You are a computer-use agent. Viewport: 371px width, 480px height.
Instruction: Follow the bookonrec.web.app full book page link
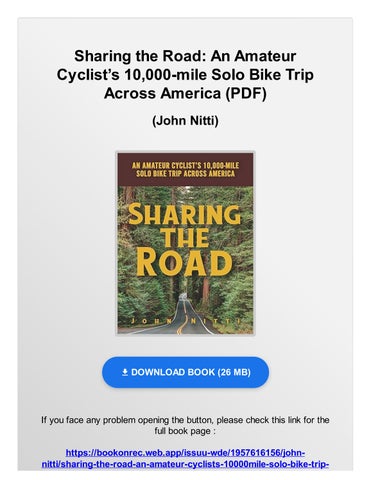coord(185,458)
